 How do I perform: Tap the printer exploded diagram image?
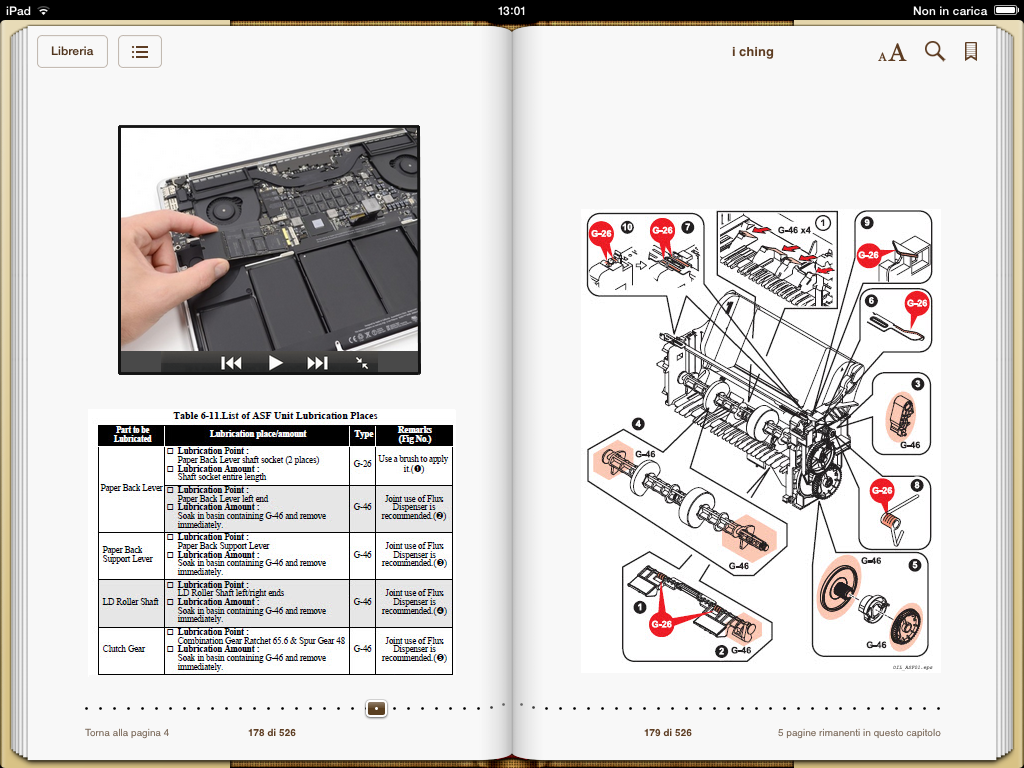click(760, 440)
